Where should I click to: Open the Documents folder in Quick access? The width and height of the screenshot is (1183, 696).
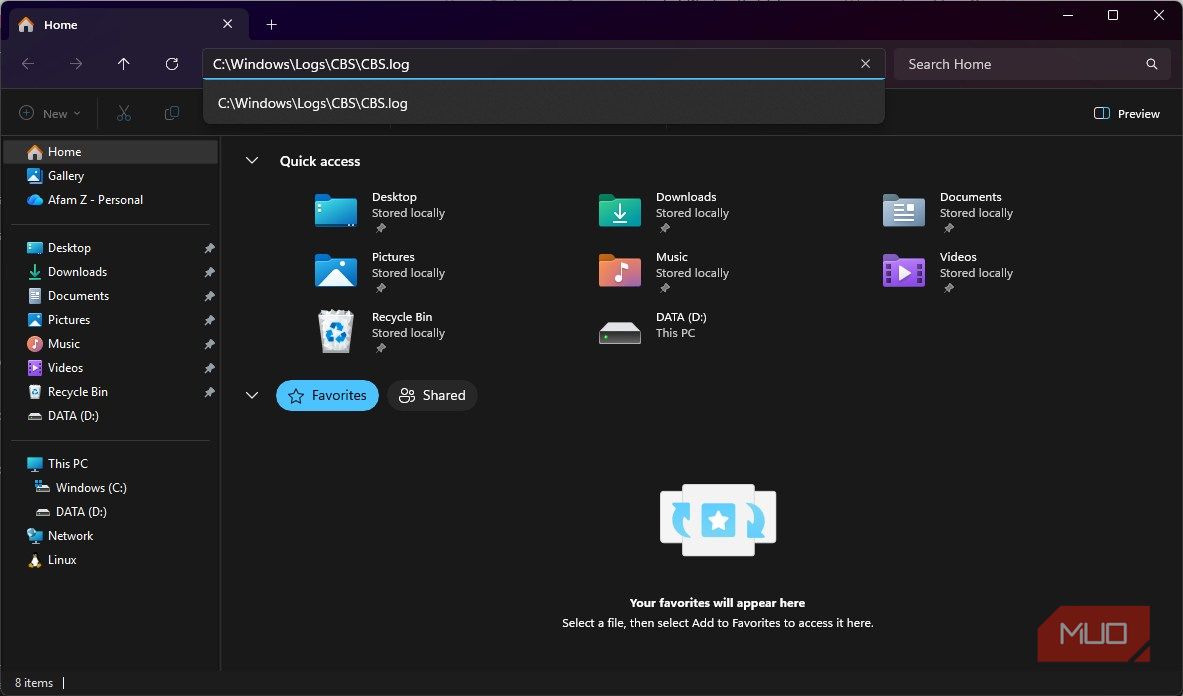click(x=948, y=211)
